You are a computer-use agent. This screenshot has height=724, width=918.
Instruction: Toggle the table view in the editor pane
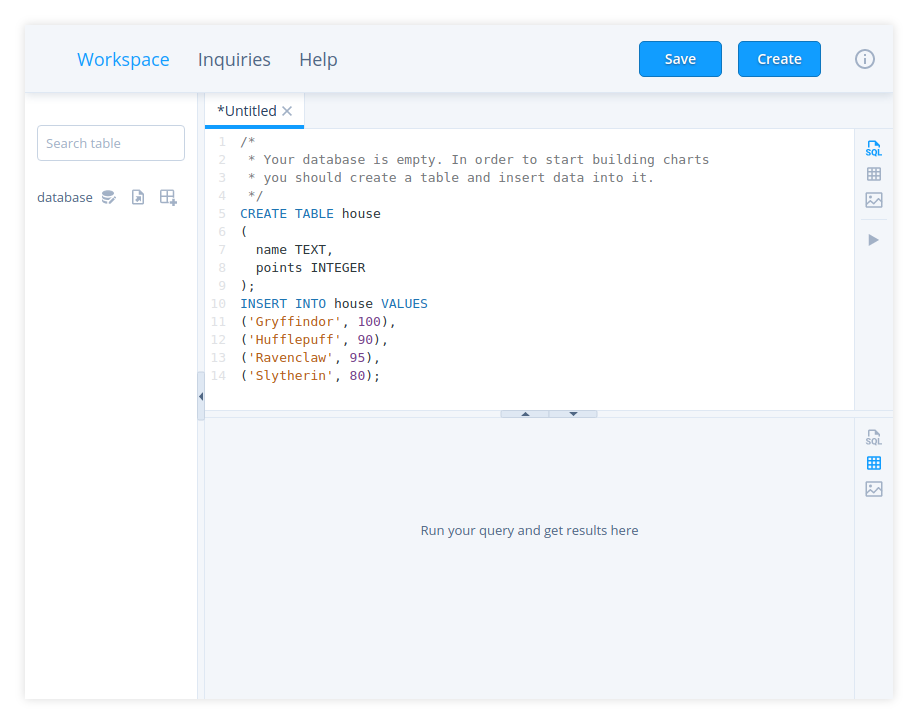[873, 173]
